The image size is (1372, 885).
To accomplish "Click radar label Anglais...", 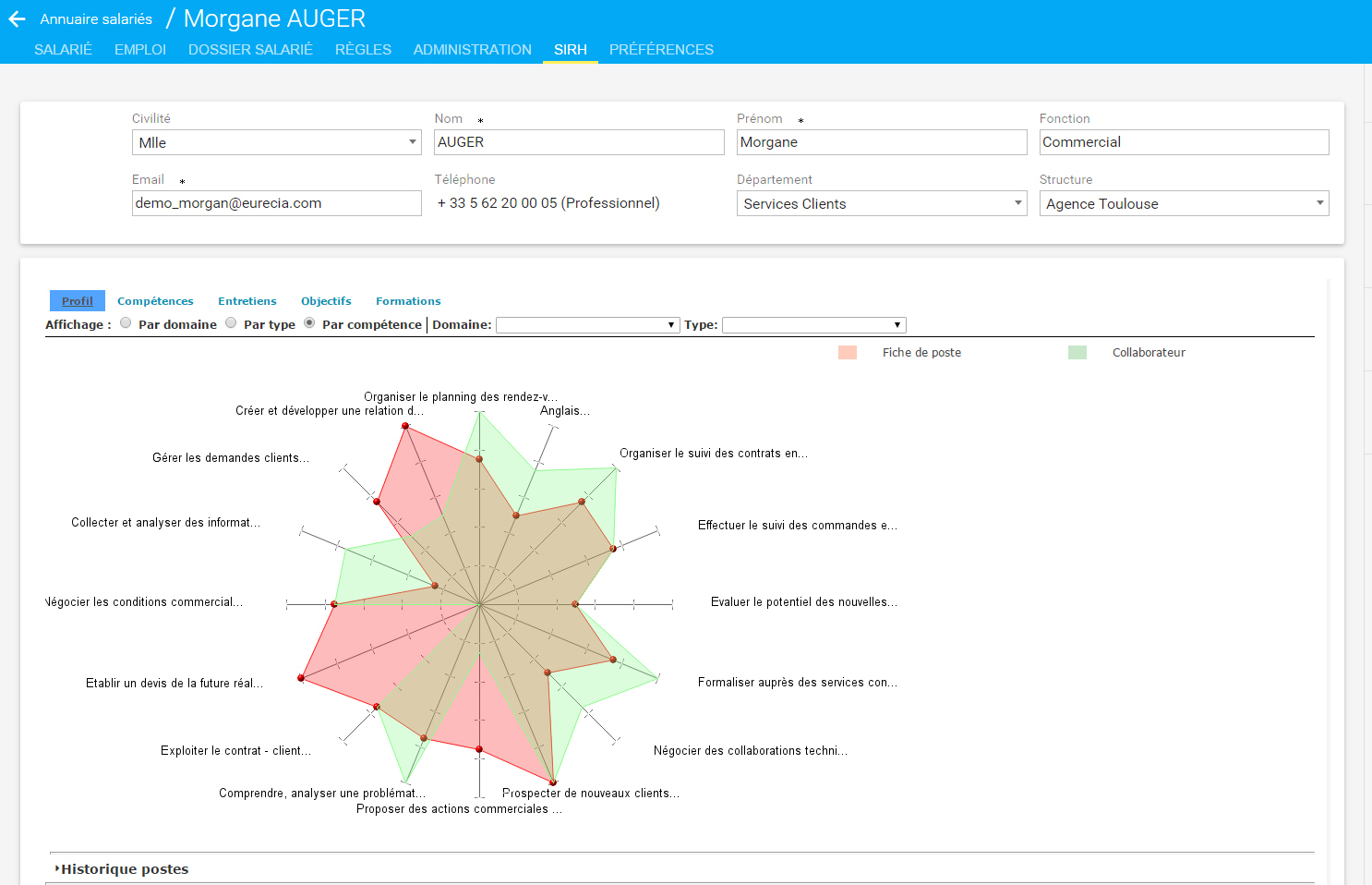I will pyautogui.click(x=565, y=411).
